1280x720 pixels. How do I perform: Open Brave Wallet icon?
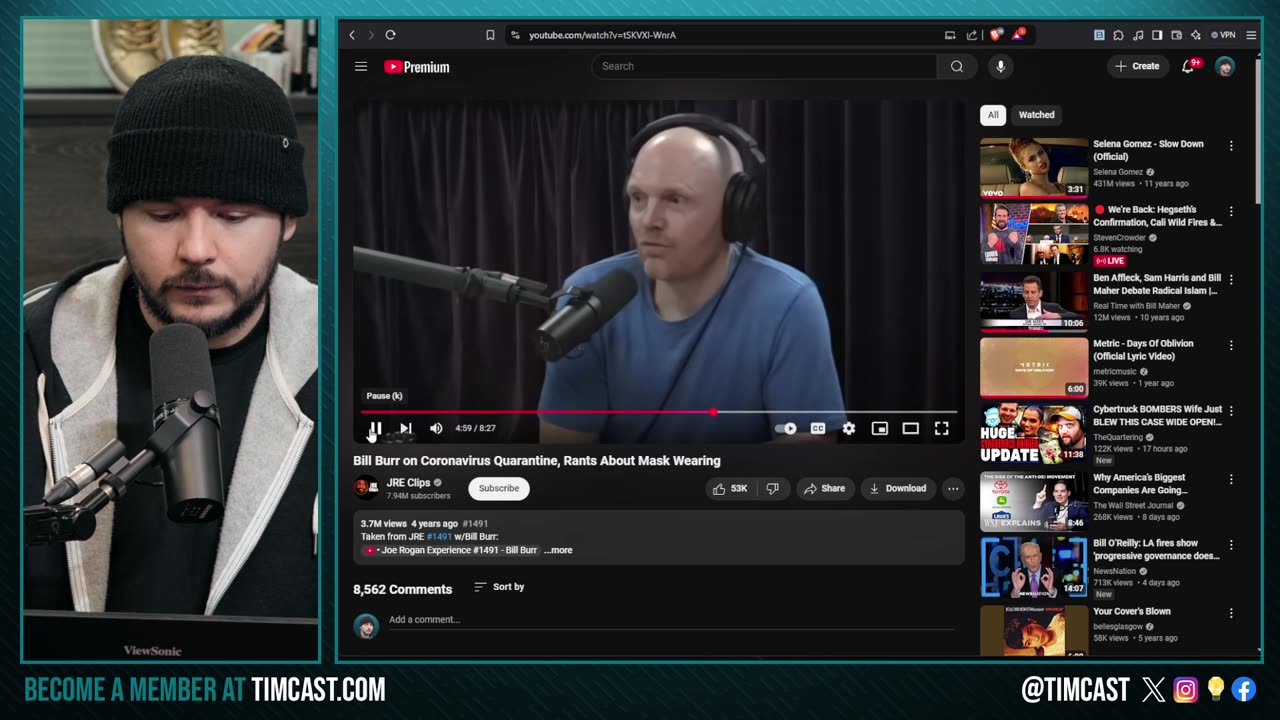(x=1177, y=35)
